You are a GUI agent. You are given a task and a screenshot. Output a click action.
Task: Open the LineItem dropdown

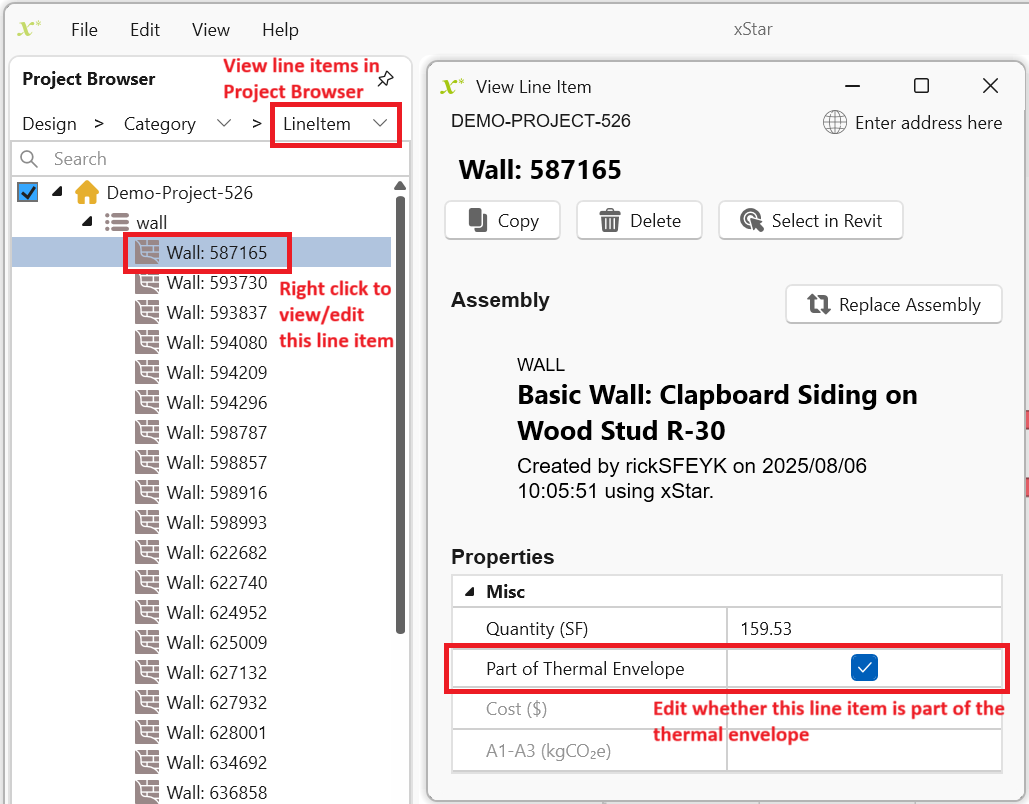point(335,124)
